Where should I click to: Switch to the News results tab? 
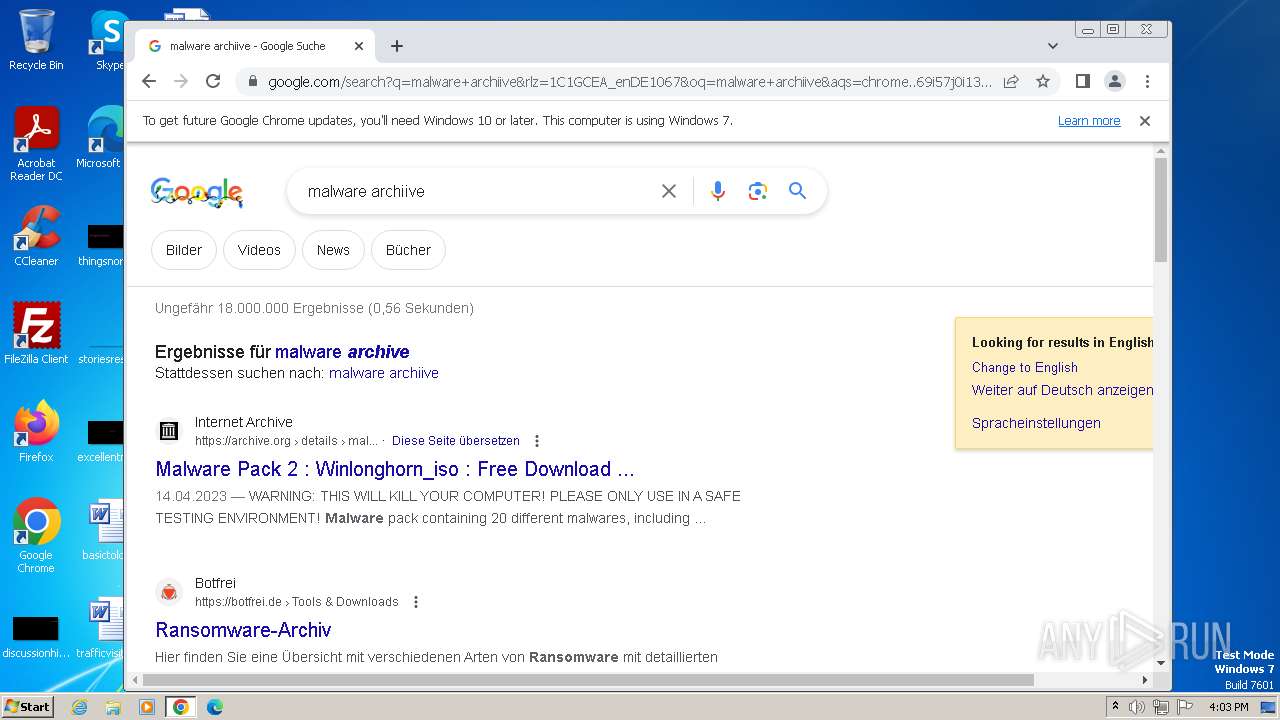pos(333,250)
